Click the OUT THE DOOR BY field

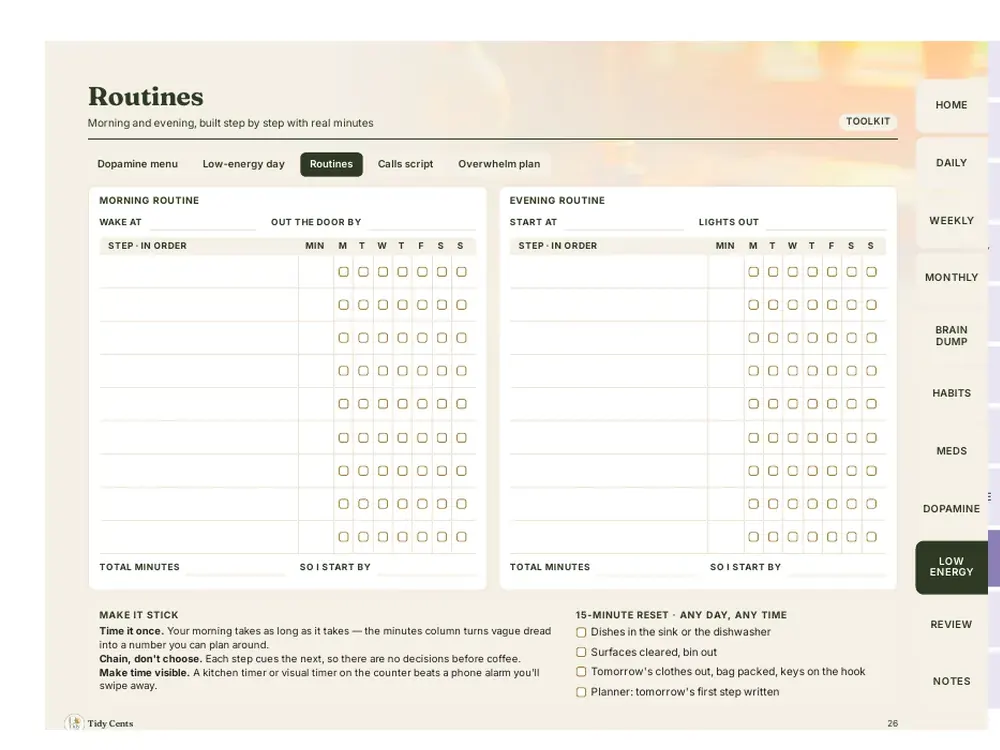coord(422,223)
